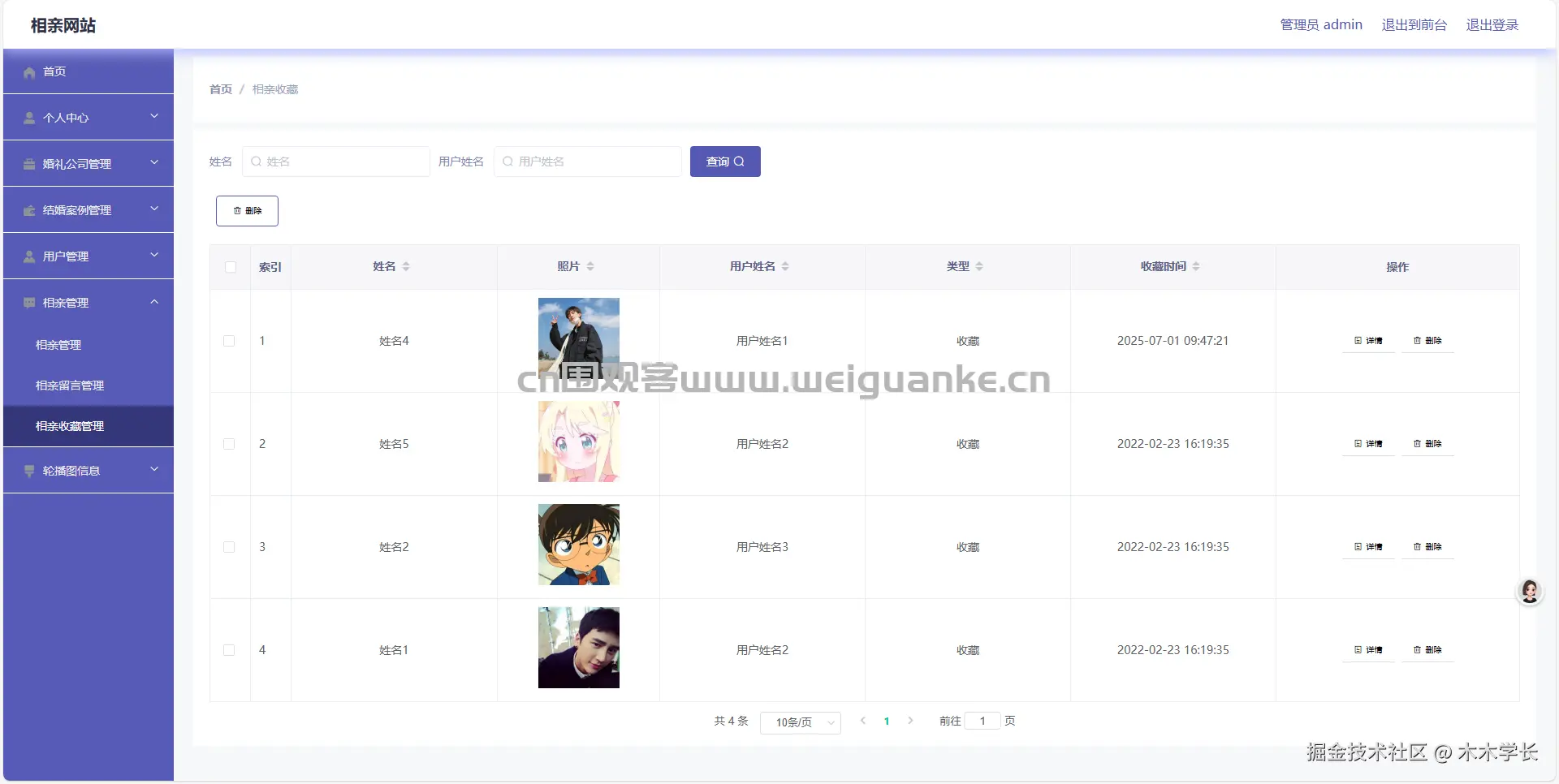Viewport: 1559px width, 784px height.
Task: Click the trash icon on the 删除 button
Action: pos(236,210)
